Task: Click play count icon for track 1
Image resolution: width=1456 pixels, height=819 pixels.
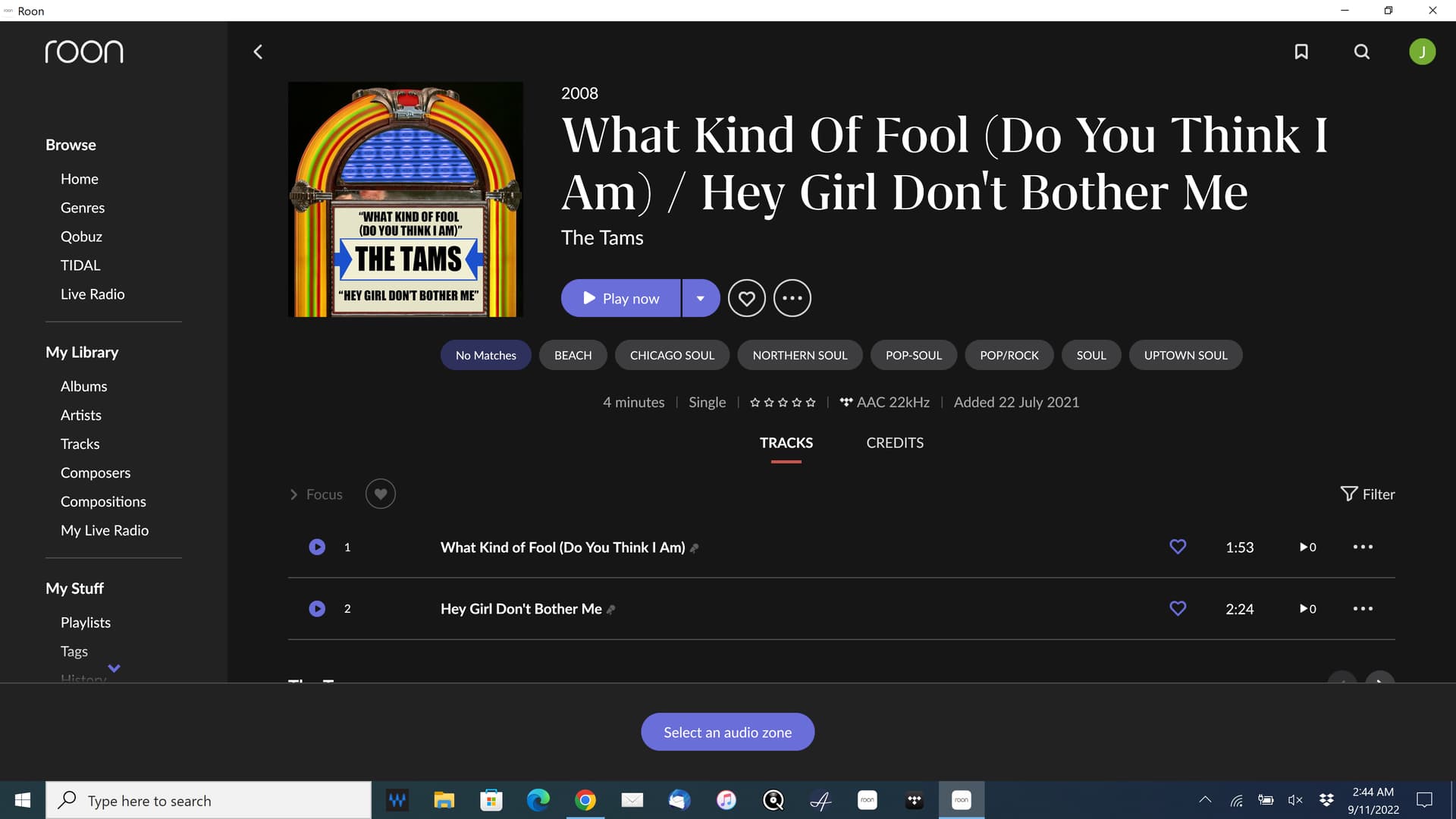Action: (x=1307, y=547)
